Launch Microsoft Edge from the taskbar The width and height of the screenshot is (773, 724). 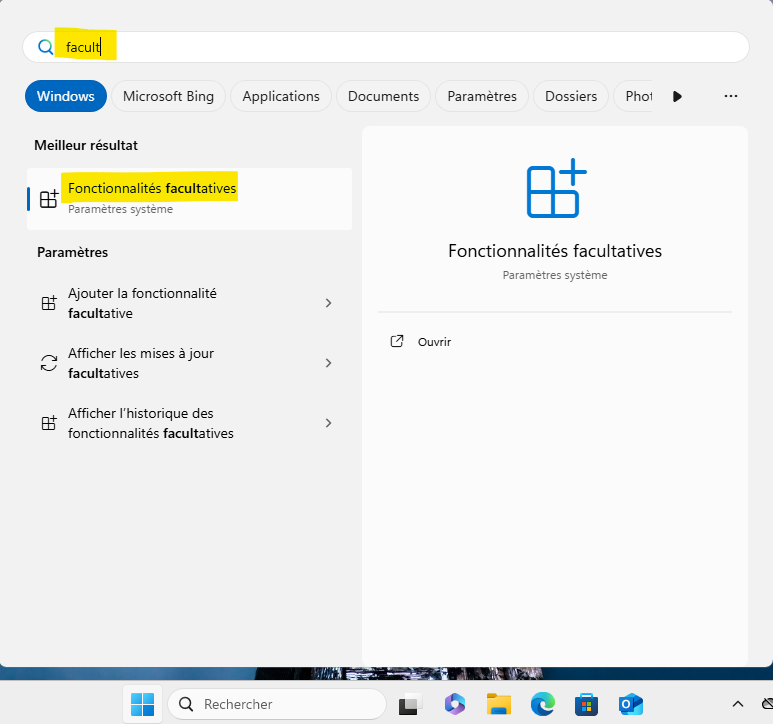tap(543, 704)
